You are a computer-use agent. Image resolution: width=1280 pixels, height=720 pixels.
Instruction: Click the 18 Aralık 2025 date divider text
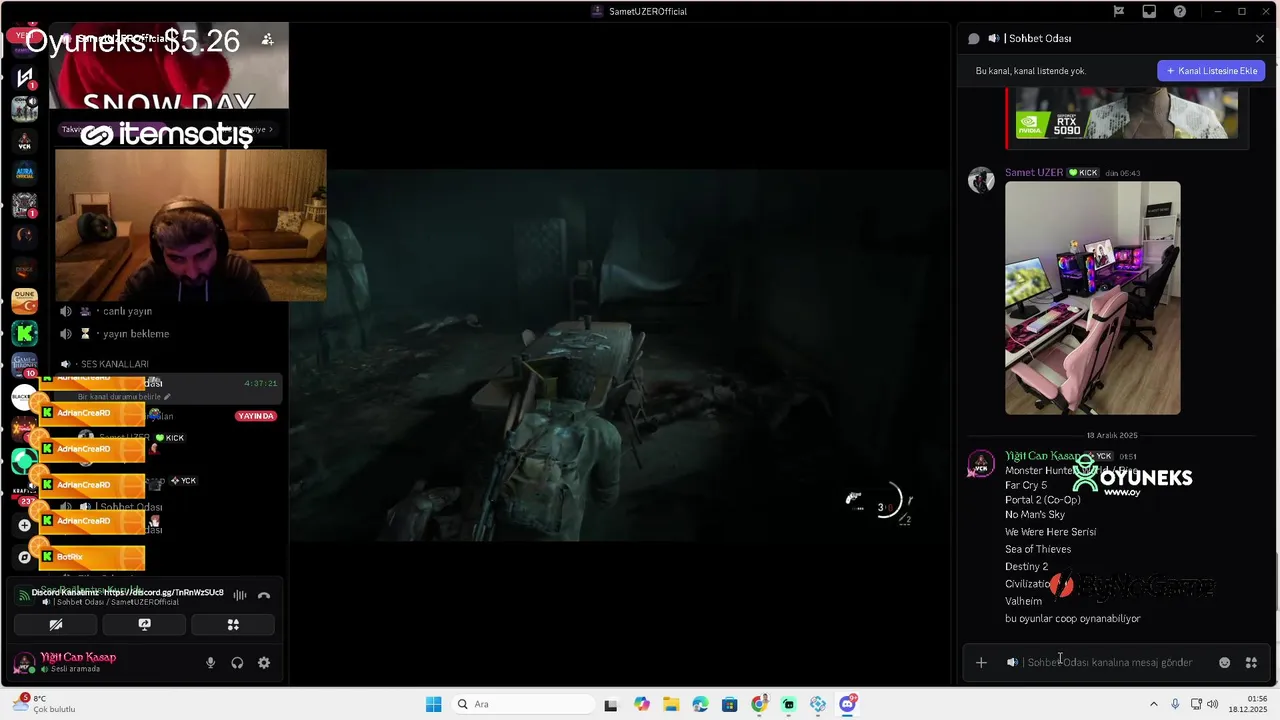tap(1112, 435)
